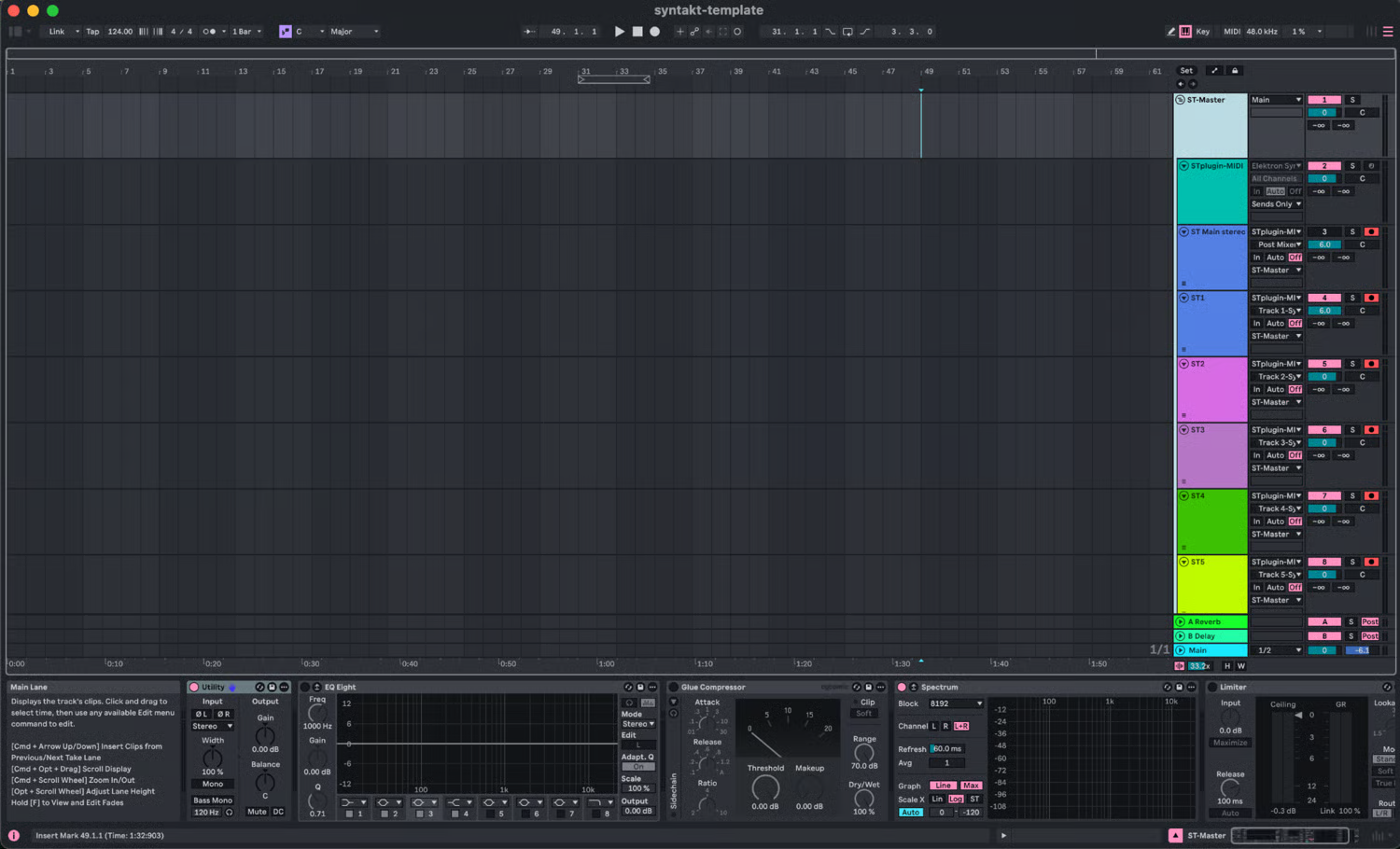Click Key mapping mode button
Image resolution: width=1400 pixels, height=849 pixels.
pyautogui.click(x=1203, y=32)
